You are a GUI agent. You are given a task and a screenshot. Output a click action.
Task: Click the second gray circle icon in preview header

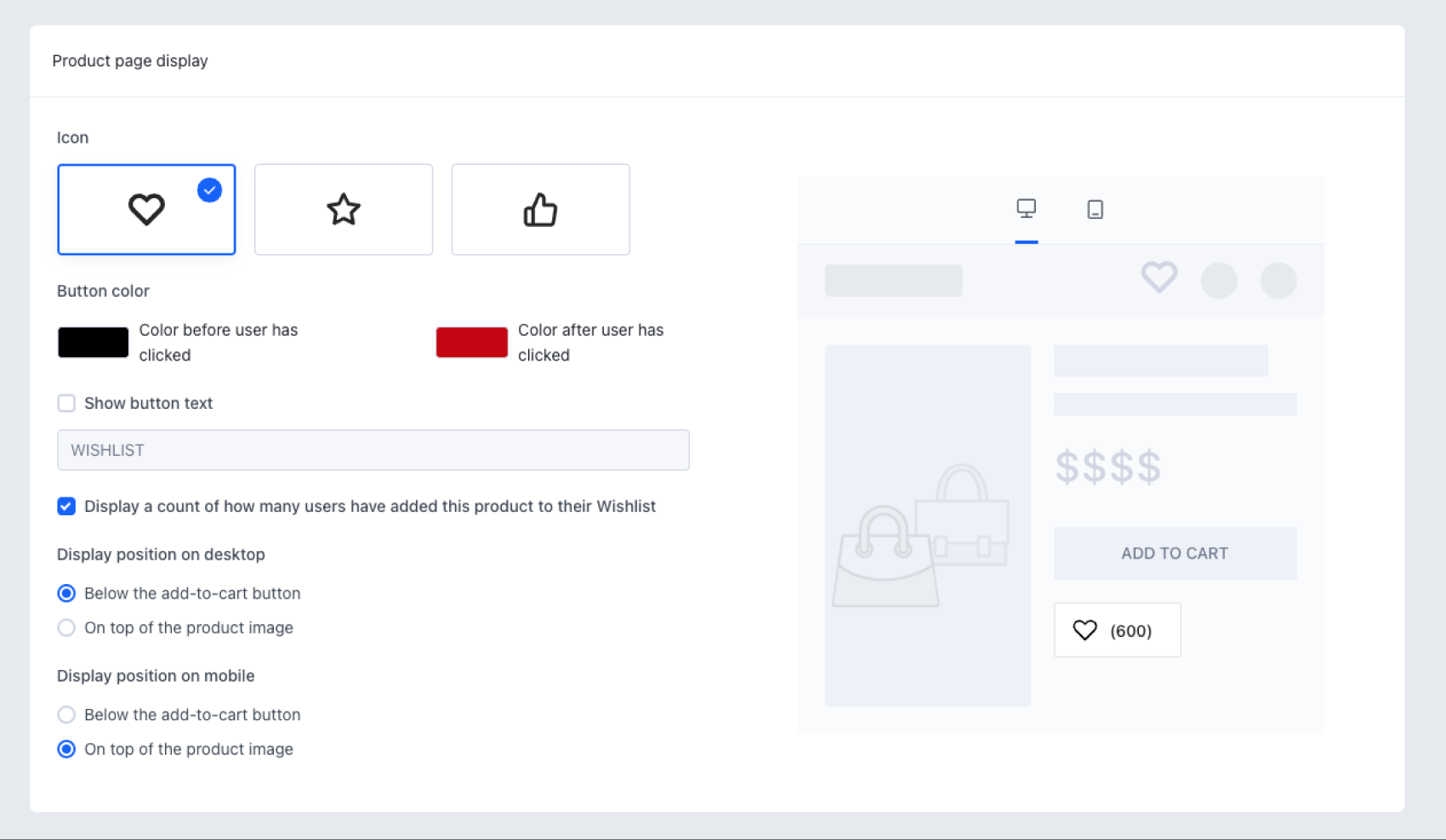(1278, 280)
